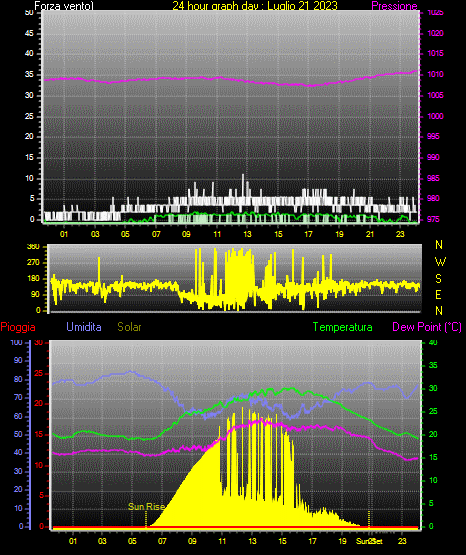Click compass letter "E" beside wind direction graph
The height and width of the screenshot is (555, 466).
coord(438,294)
